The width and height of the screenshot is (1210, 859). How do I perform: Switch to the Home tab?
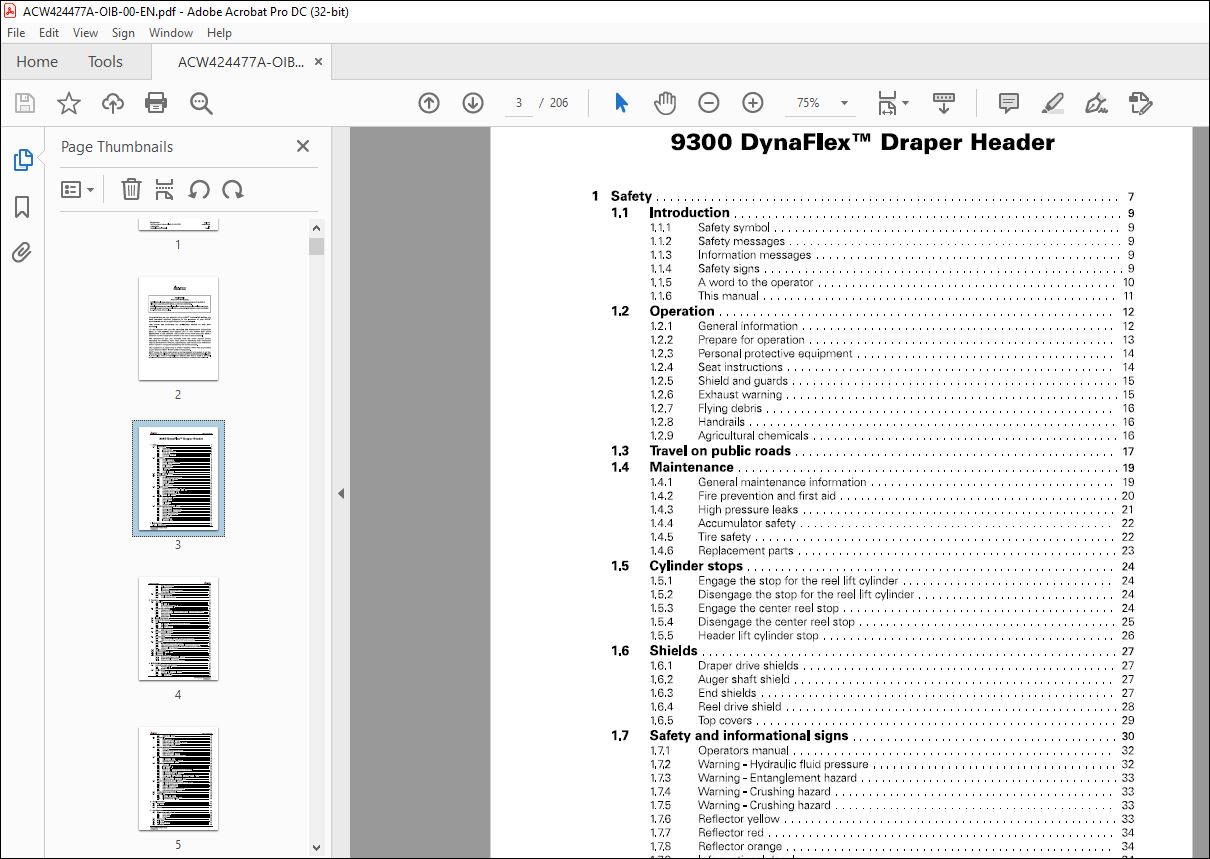click(x=37, y=62)
